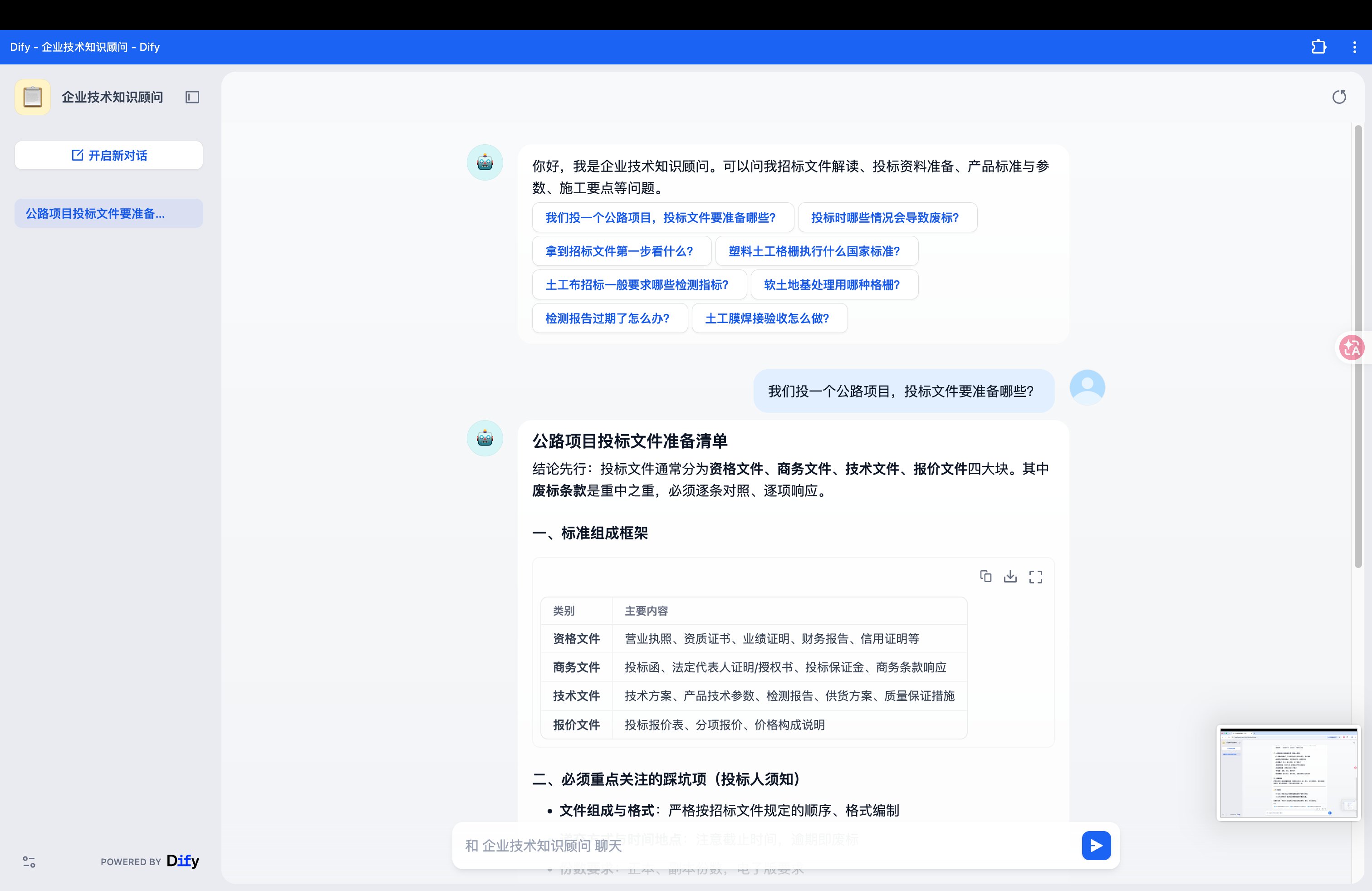This screenshot has height=891, width=1372.
Task: Click suggestion 软土地基处理用哪种格栅?
Action: 834,284
